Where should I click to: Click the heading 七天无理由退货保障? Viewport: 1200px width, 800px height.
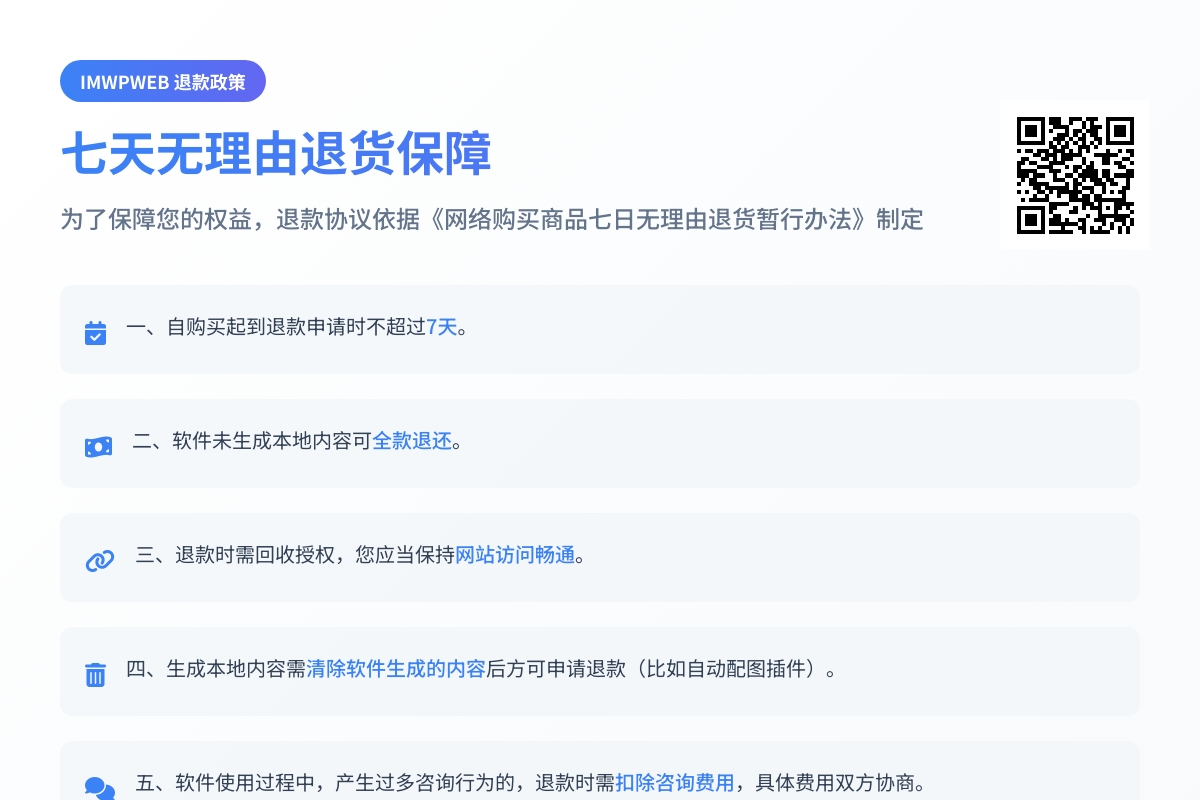(x=276, y=155)
